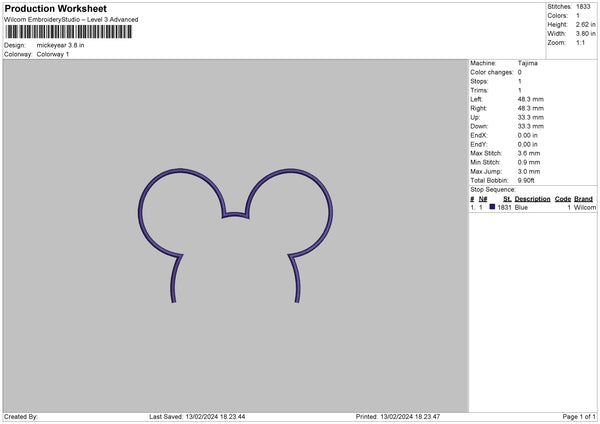Viewport: 600px width, 424px height.
Task: Click Max Stitch value 3.6 mm
Action: coord(529,153)
